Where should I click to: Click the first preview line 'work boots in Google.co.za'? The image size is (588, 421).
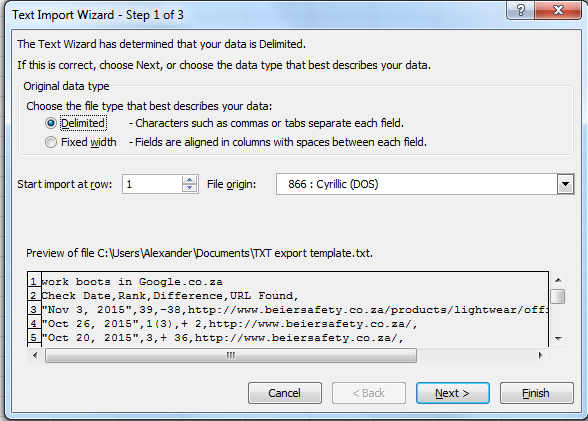132,282
